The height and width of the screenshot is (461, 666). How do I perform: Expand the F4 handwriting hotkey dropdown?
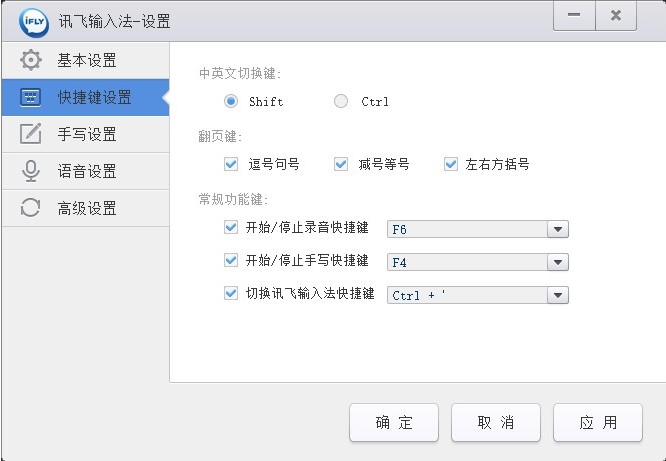tap(558, 262)
